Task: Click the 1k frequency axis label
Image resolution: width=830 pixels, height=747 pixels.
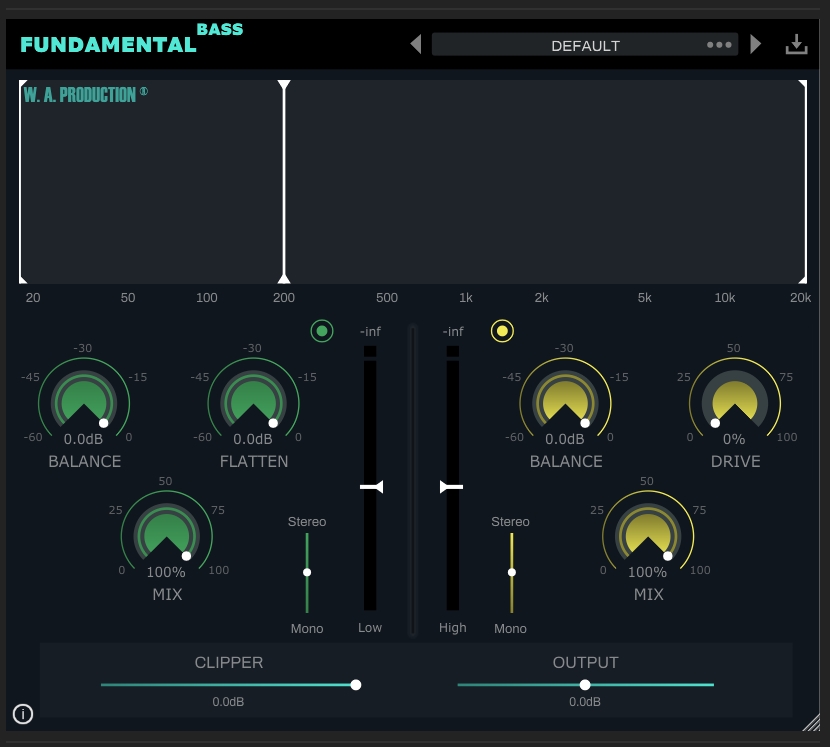Action: coord(466,298)
